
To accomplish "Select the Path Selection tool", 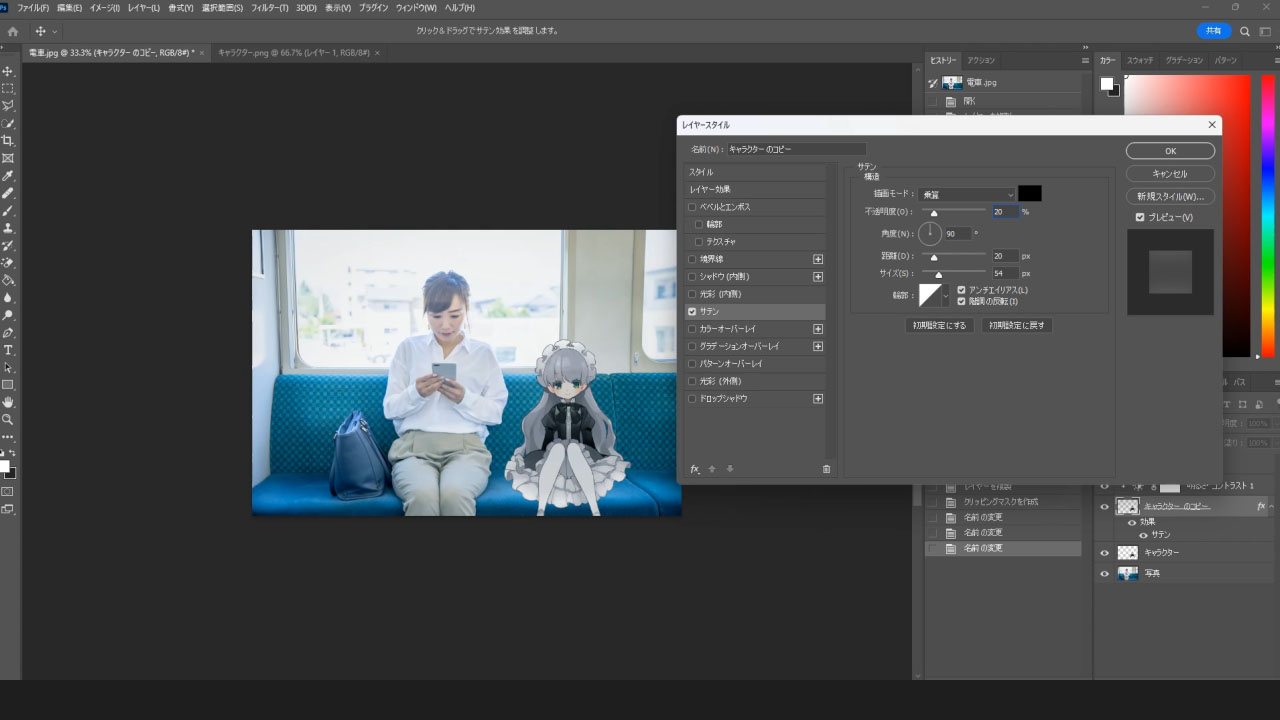I will (x=8, y=368).
